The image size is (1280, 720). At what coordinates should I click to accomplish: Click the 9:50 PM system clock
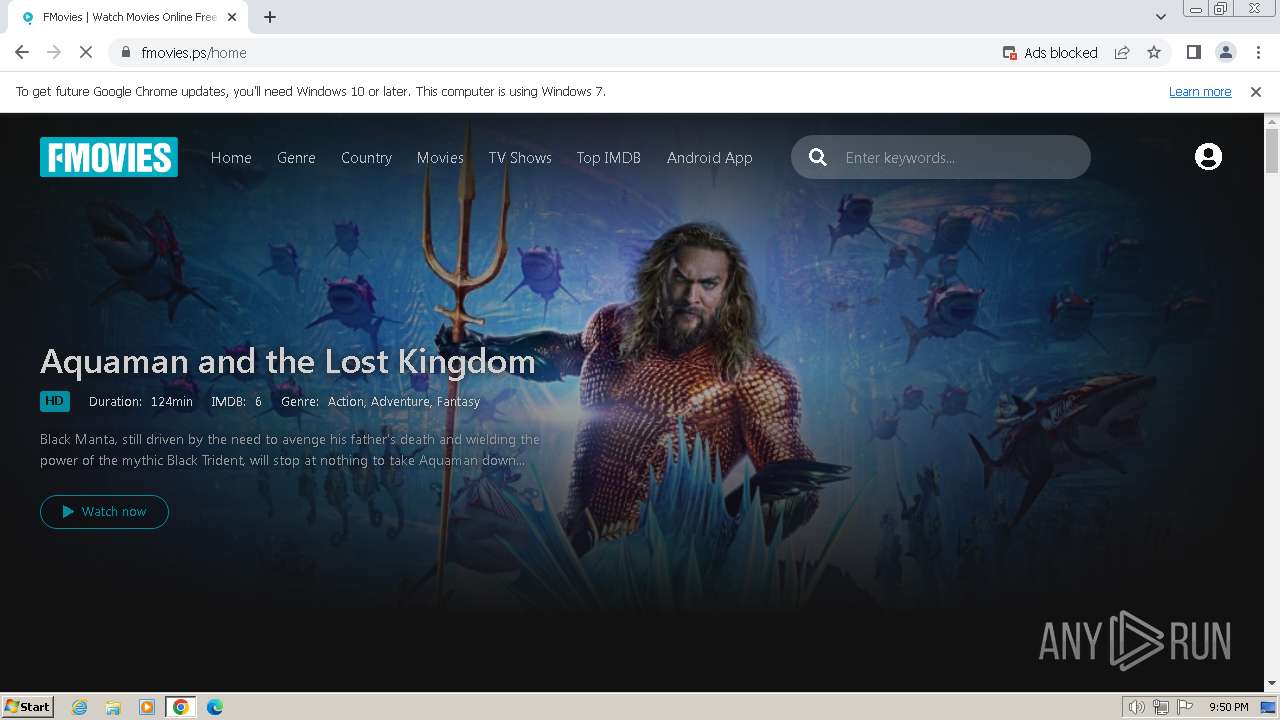[x=1228, y=707]
